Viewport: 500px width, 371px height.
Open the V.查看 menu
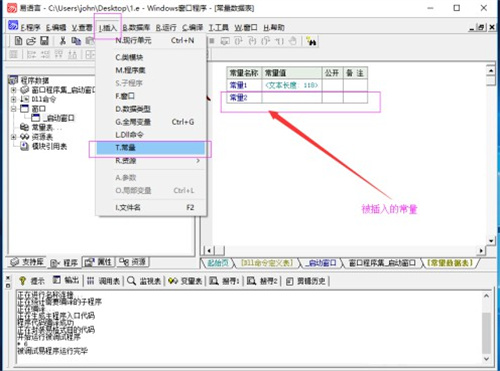[82, 28]
